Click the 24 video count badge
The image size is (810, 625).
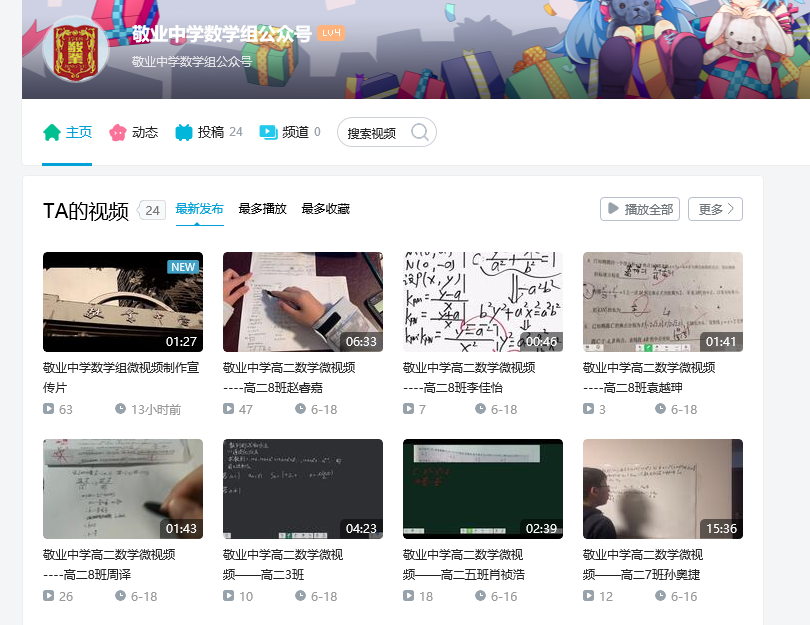tap(153, 210)
